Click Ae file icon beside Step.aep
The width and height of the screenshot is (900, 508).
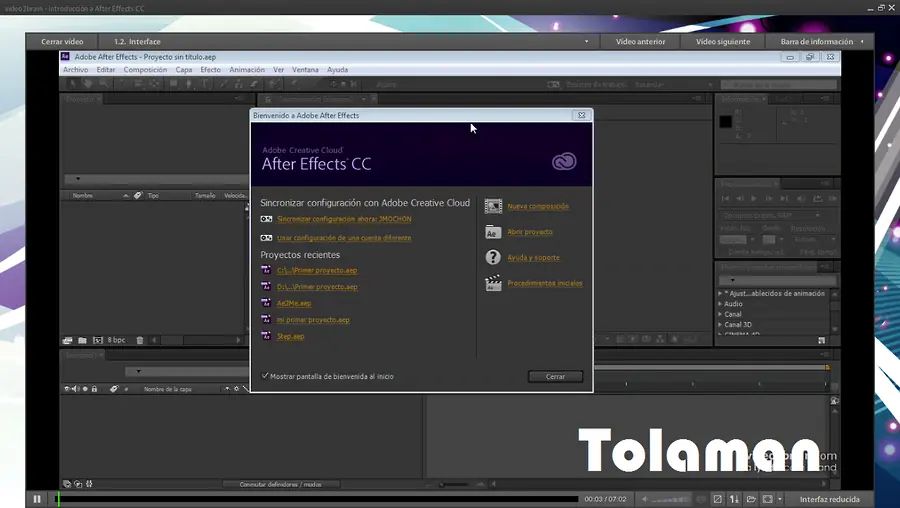coord(266,336)
